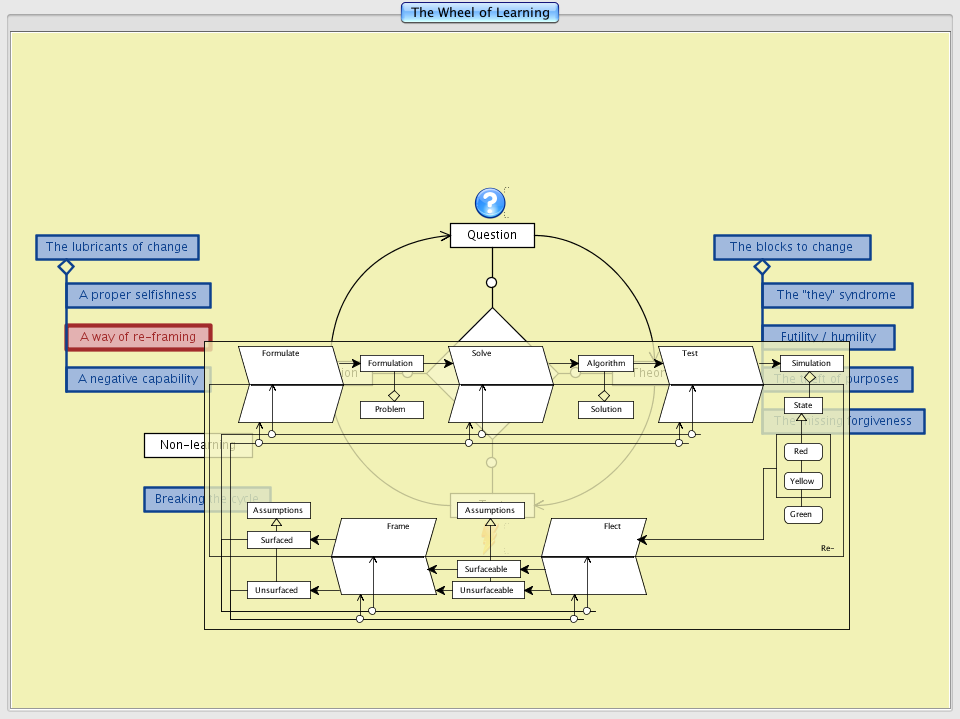
Task: Choose the Futility / humility item
Action: pos(828,337)
